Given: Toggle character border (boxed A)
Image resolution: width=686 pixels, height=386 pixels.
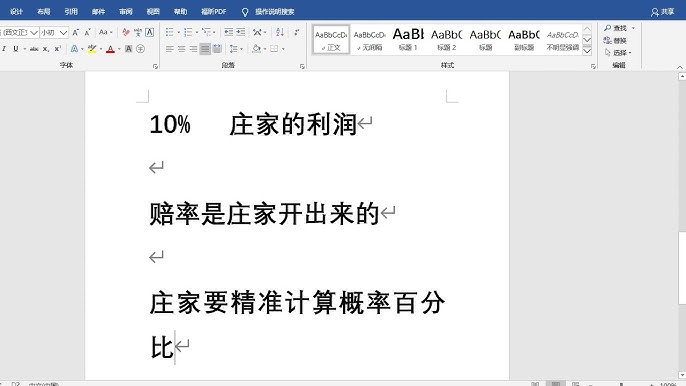Looking at the screenshot, I should pyautogui.click(x=150, y=32).
